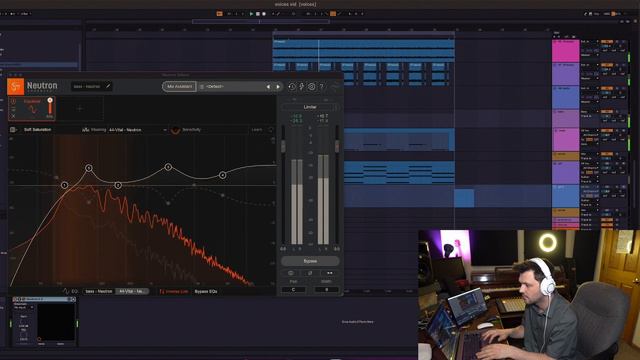This screenshot has height=360, width=640.
Task: Toggle the zero latency lightning icon
Action: [x=302, y=87]
